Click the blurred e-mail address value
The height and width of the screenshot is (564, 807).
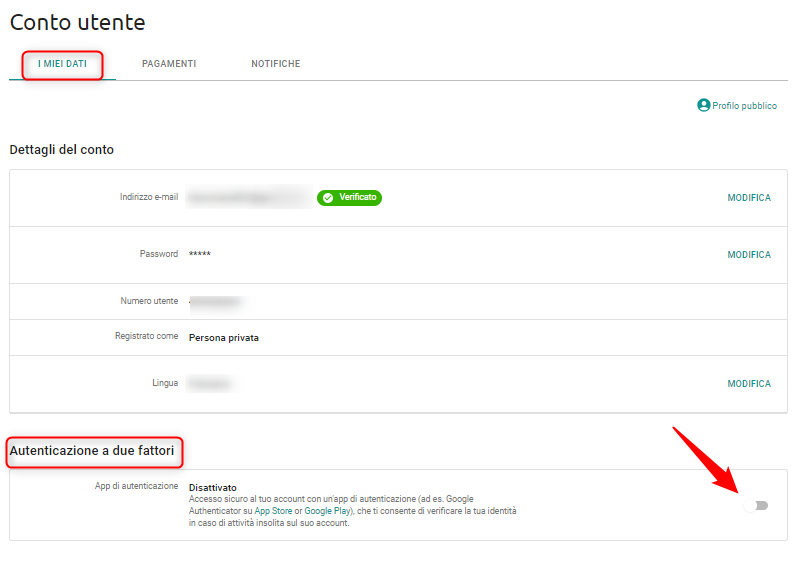pos(246,198)
